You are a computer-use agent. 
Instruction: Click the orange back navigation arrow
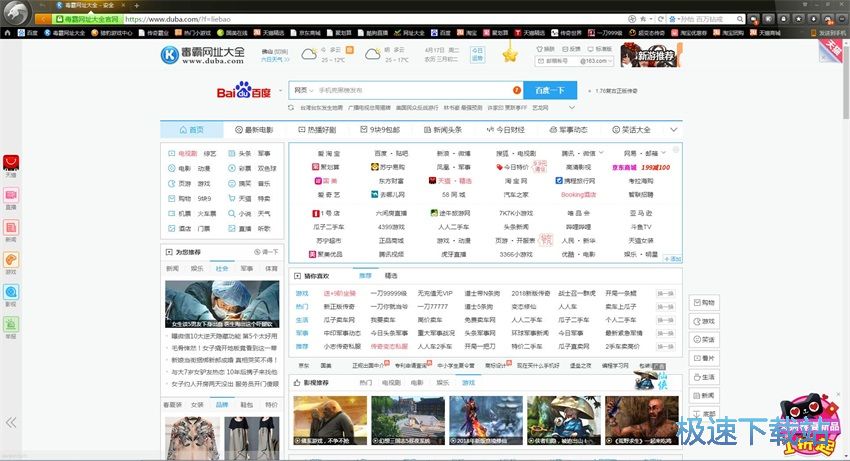coord(43,19)
